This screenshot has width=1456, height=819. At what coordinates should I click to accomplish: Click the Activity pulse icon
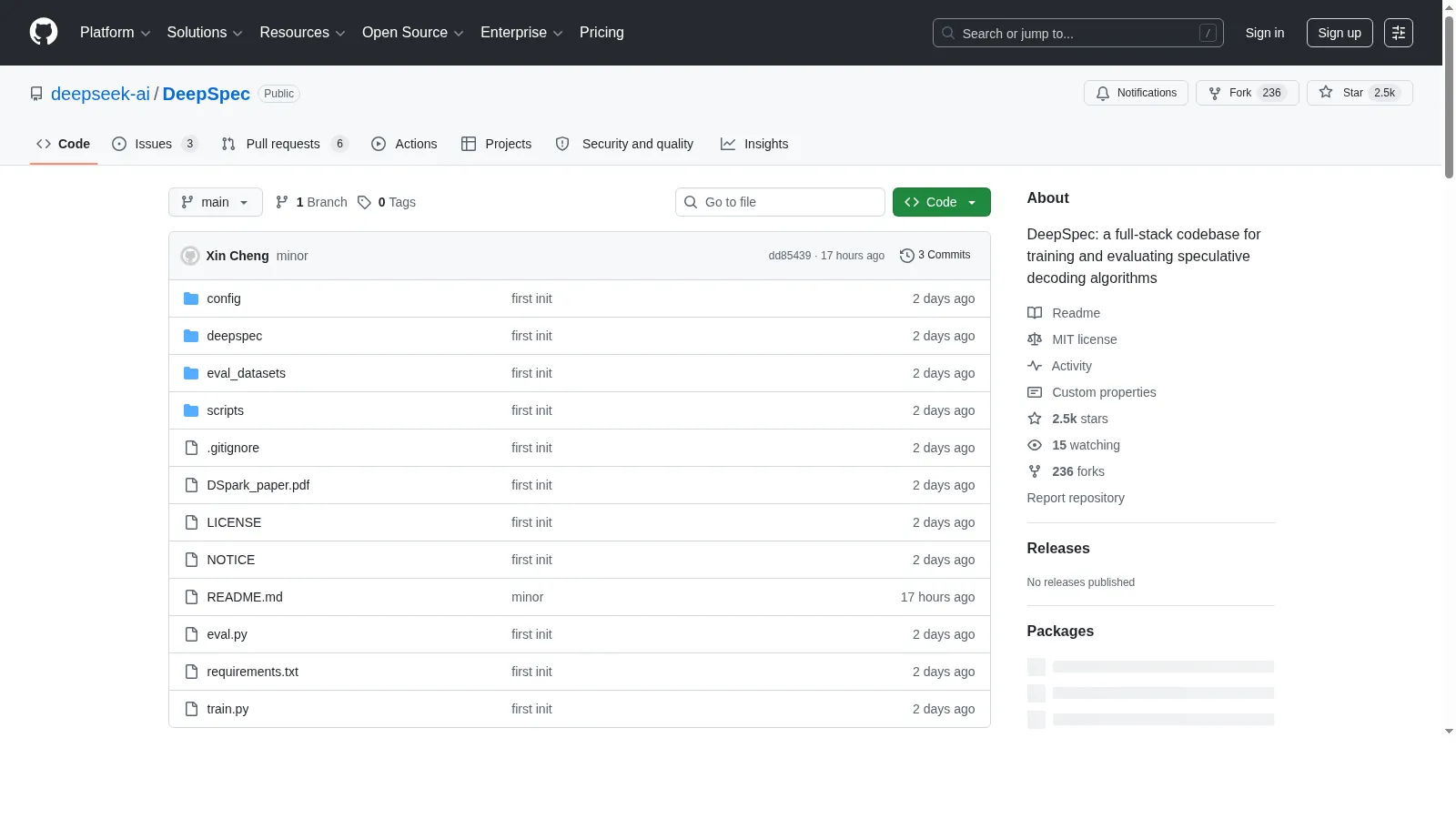1035,366
